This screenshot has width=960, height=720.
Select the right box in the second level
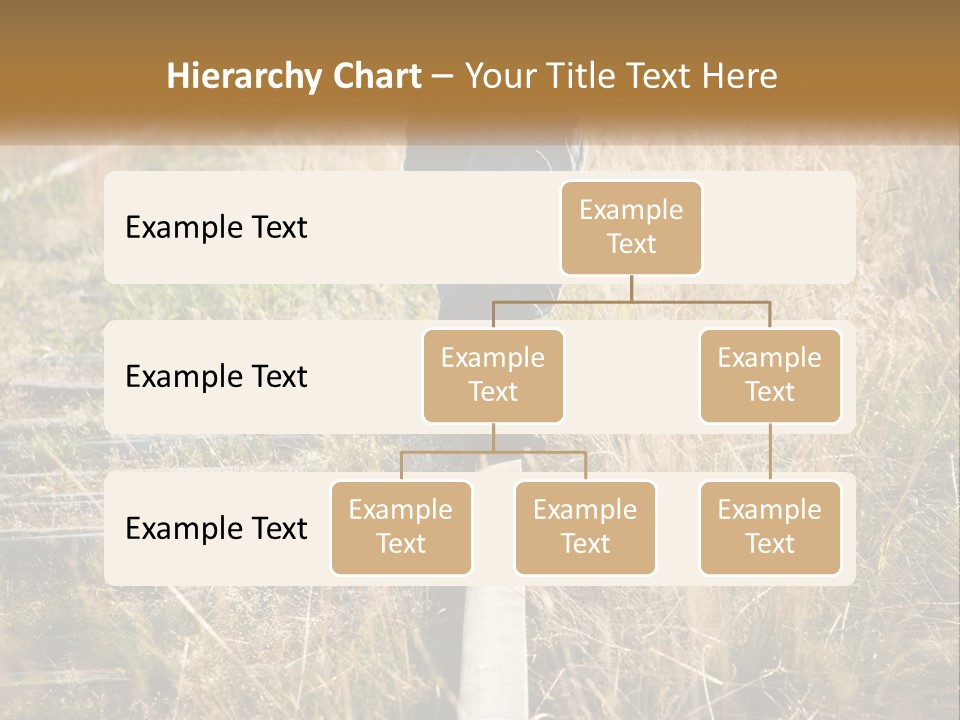(770, 376)
